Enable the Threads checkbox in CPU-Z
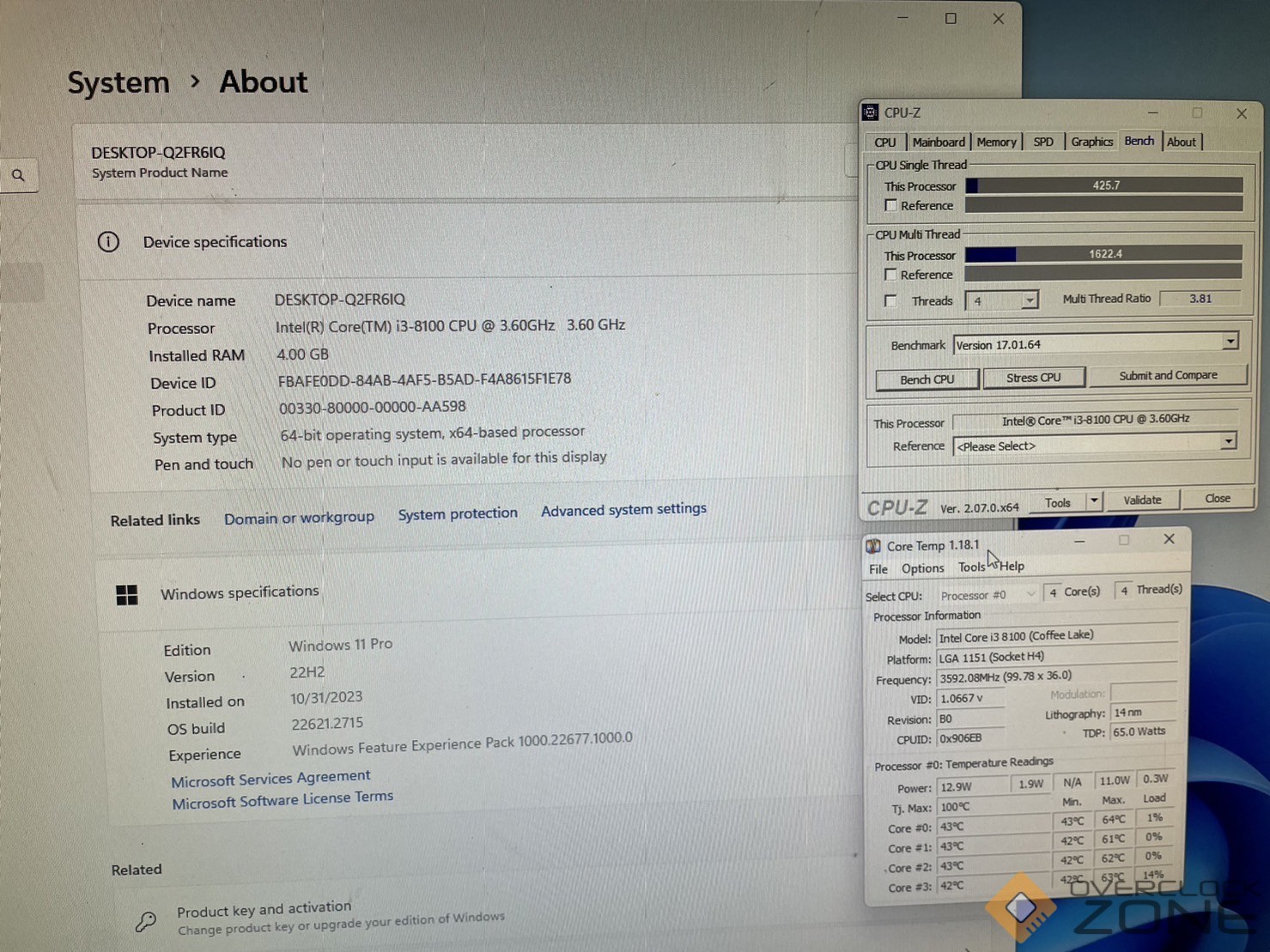Screen dimensions: 1270x952 pos(890,300)
